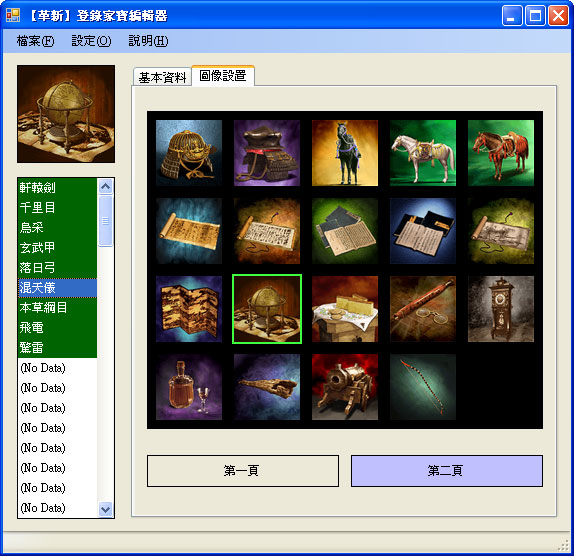Open the 說明(H) menu
Viewport: 574px width, 556px height.
pyautogui.click(x=148, y=41)
